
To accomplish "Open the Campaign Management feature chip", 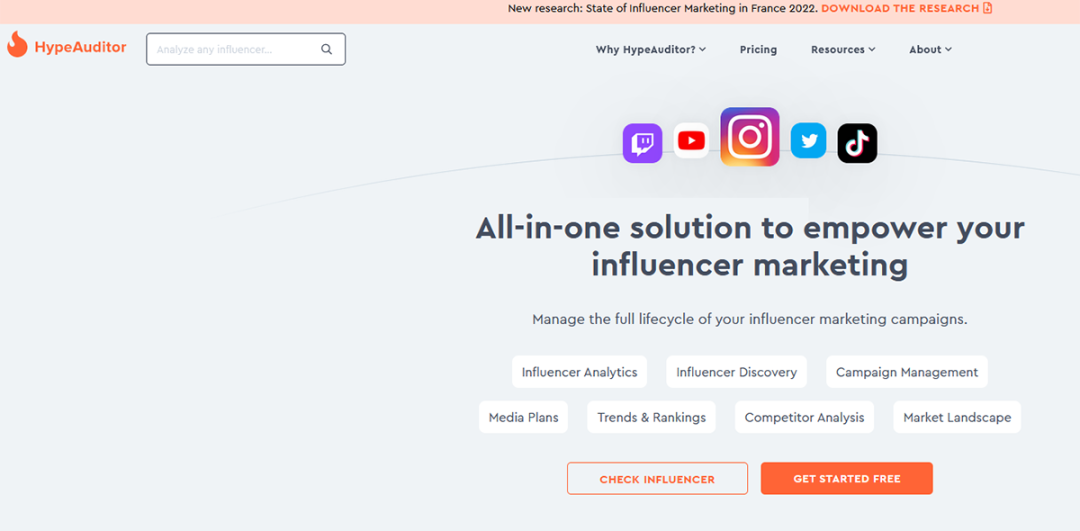I will click(x=907, y=372).
